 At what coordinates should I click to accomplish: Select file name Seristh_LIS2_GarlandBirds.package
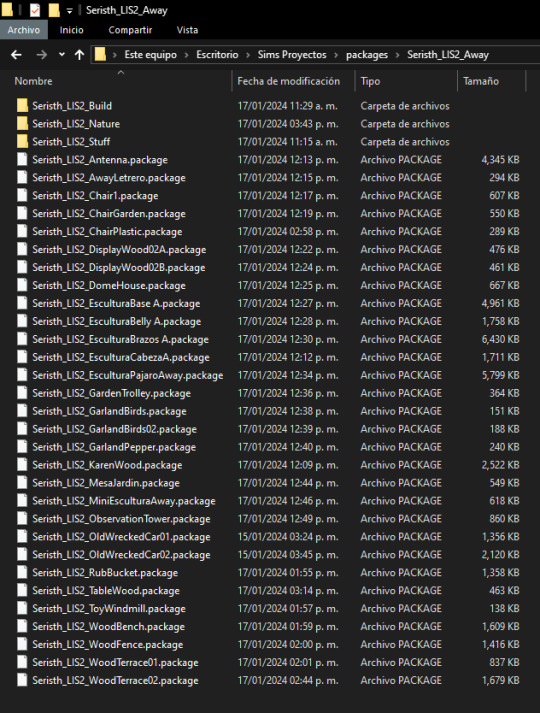click(x=109, y=412)
